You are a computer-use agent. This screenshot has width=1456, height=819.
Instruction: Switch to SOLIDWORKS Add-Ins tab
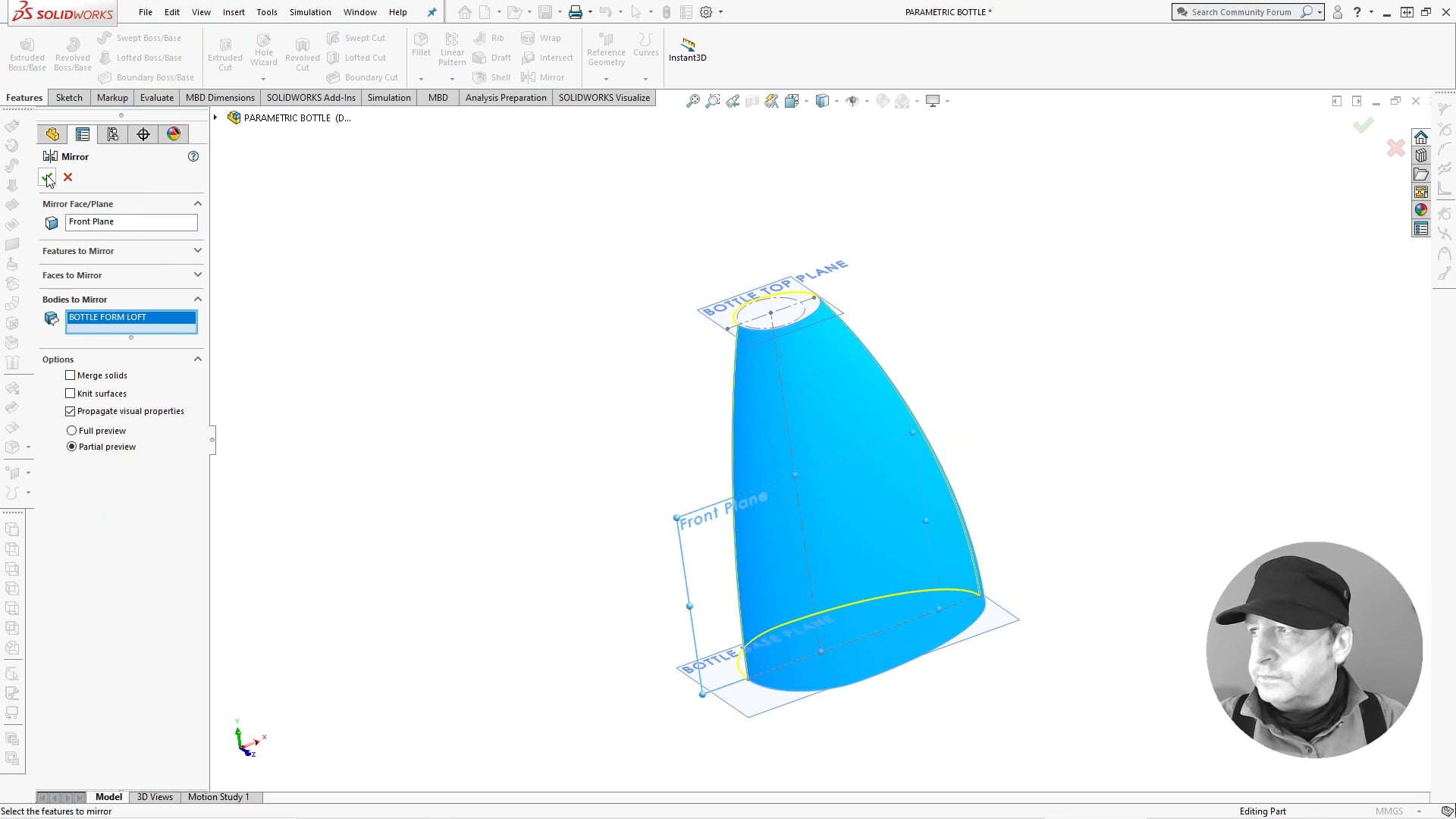pos(311,98)
